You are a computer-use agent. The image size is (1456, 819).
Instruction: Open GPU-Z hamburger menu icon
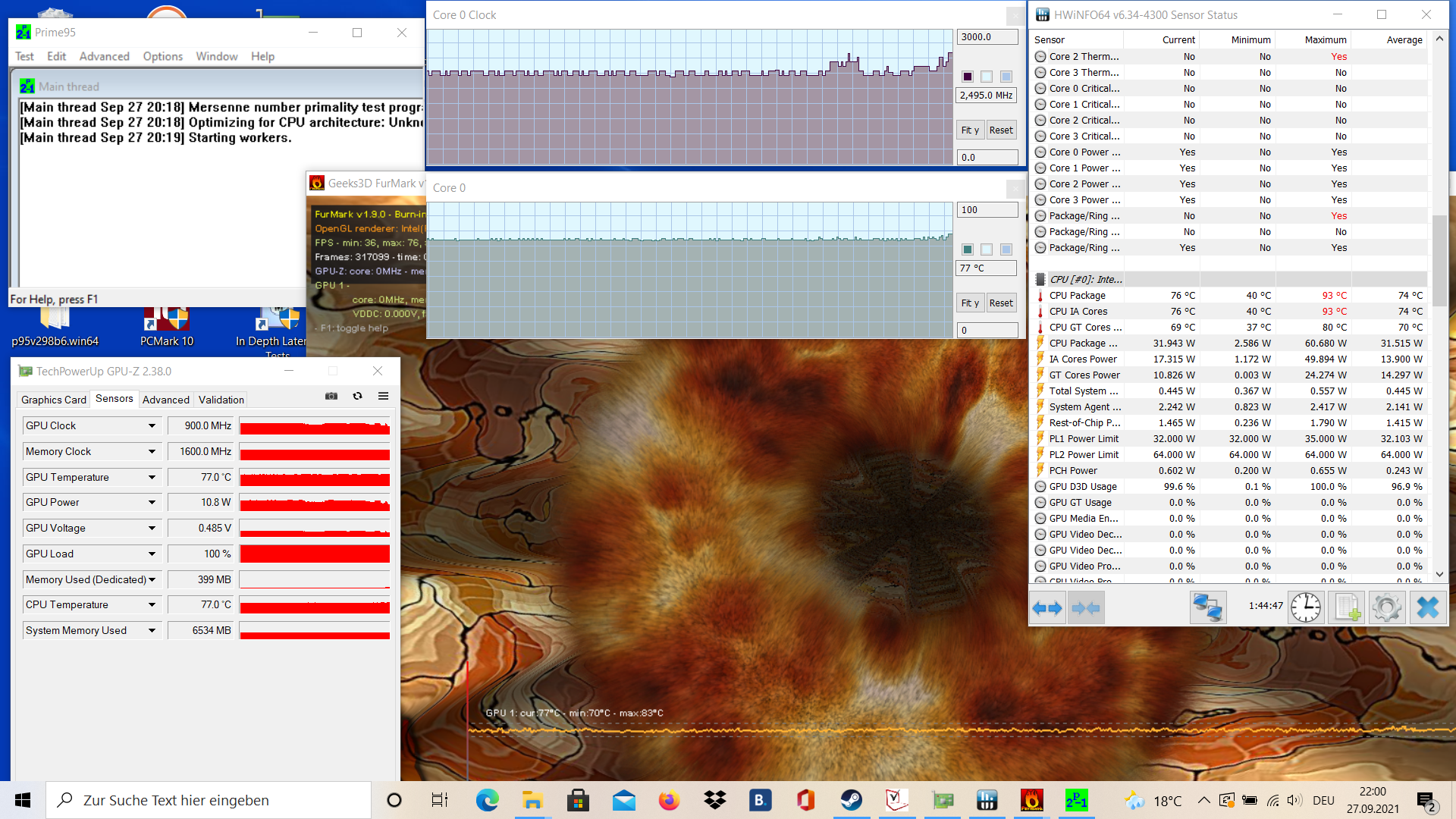384,396
